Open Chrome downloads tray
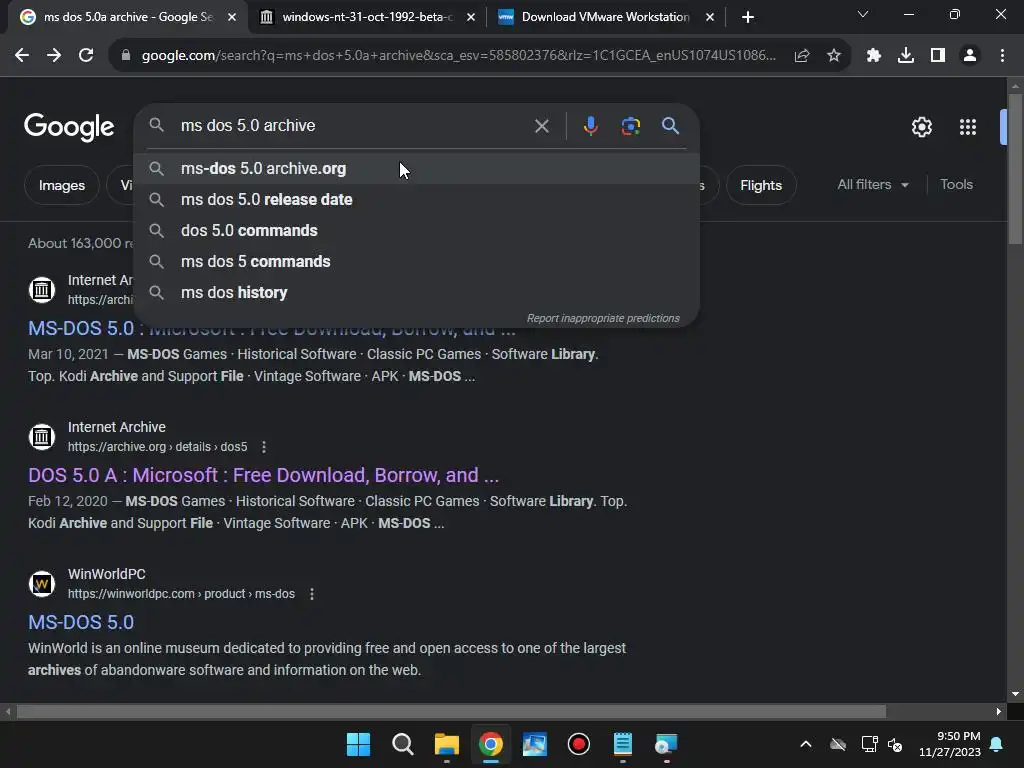Viewport: 1024px width, 768px height. [906, 56]
